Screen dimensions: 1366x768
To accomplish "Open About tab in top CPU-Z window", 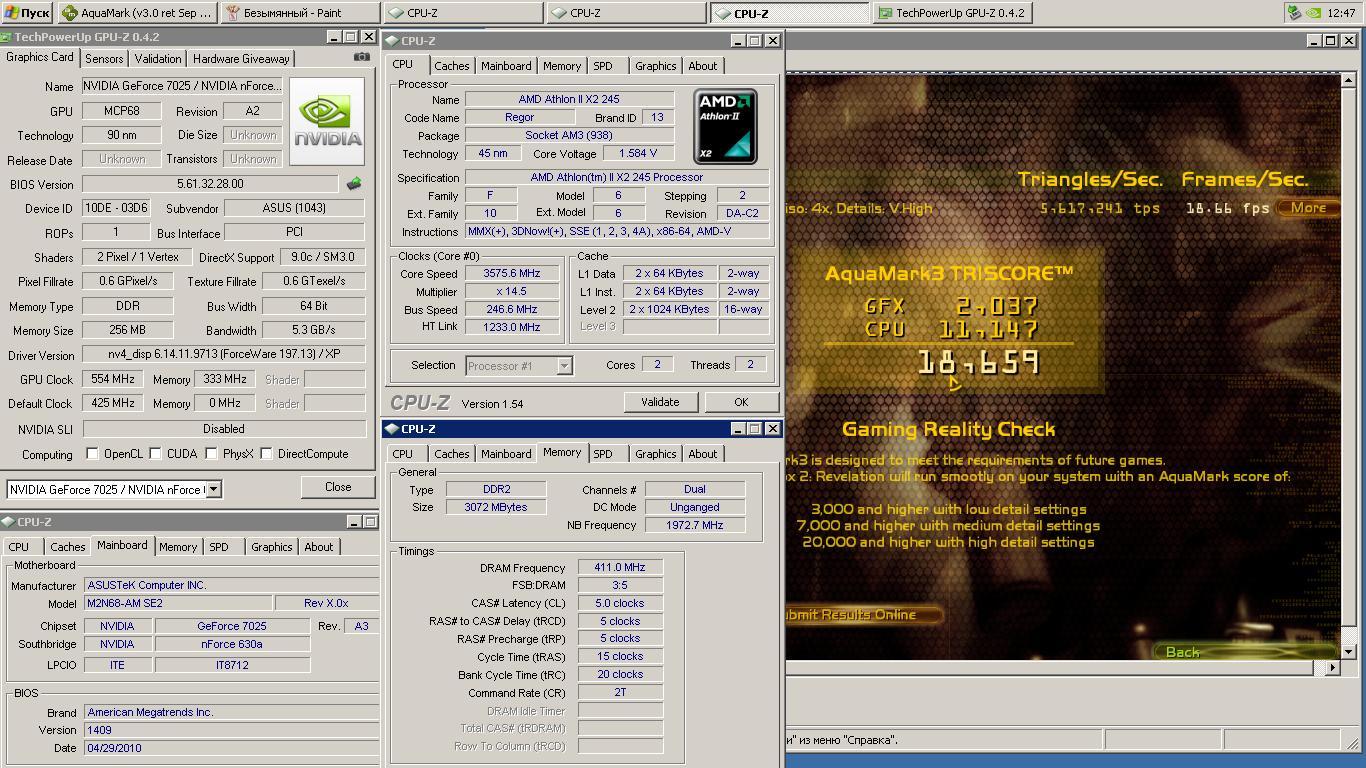I will pos(703,66).
